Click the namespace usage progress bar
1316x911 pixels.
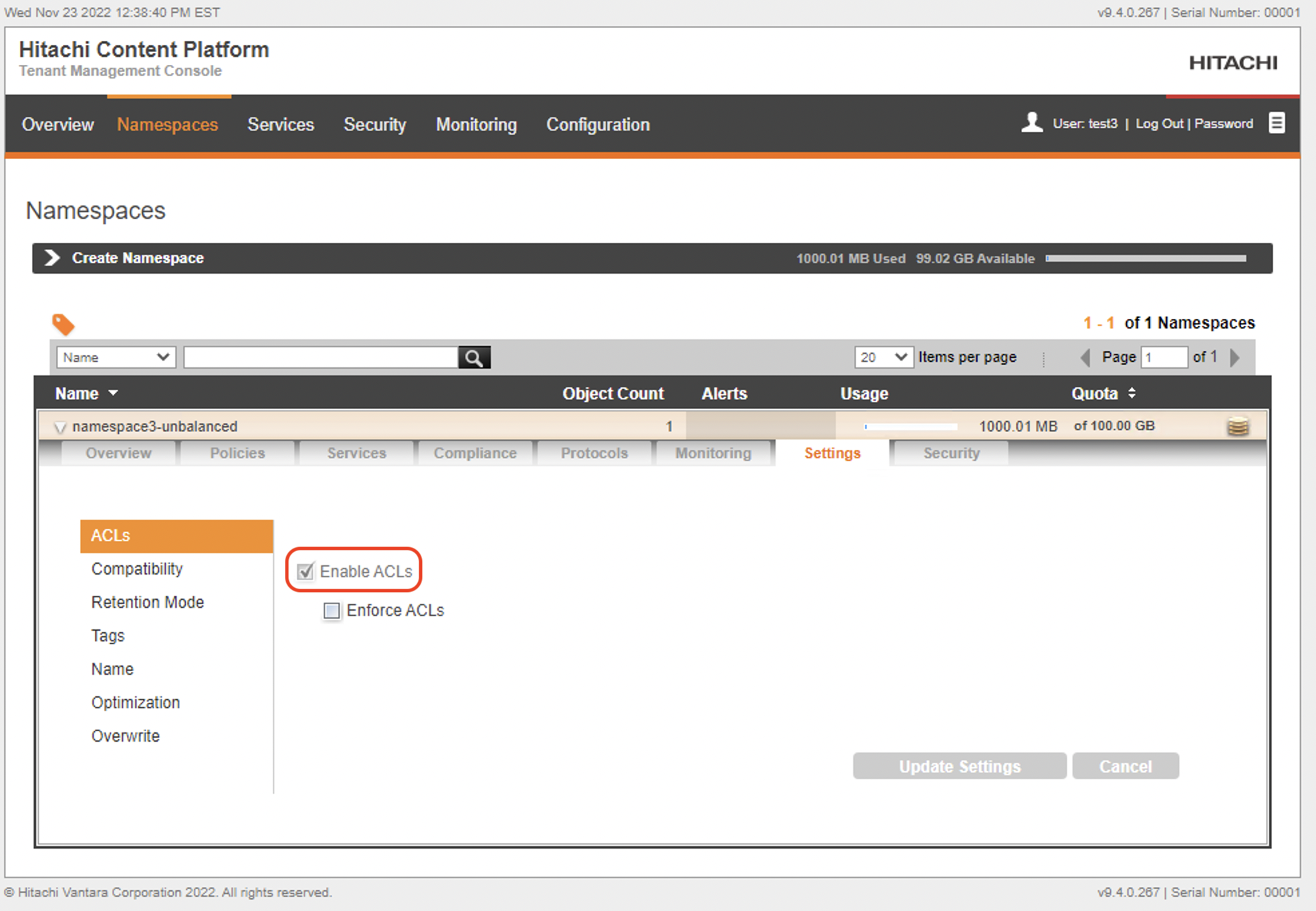(x=910, y=427)
